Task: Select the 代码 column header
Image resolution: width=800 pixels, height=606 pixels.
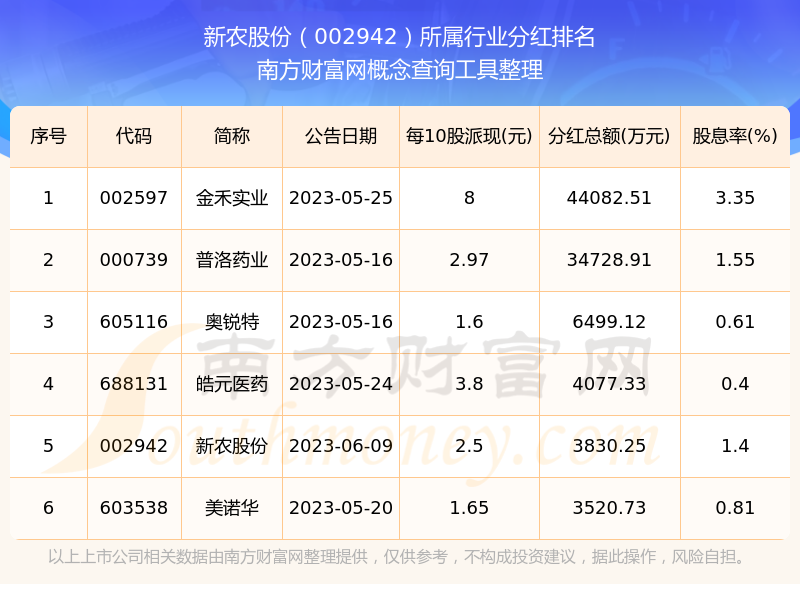Action: pos(134,136)
